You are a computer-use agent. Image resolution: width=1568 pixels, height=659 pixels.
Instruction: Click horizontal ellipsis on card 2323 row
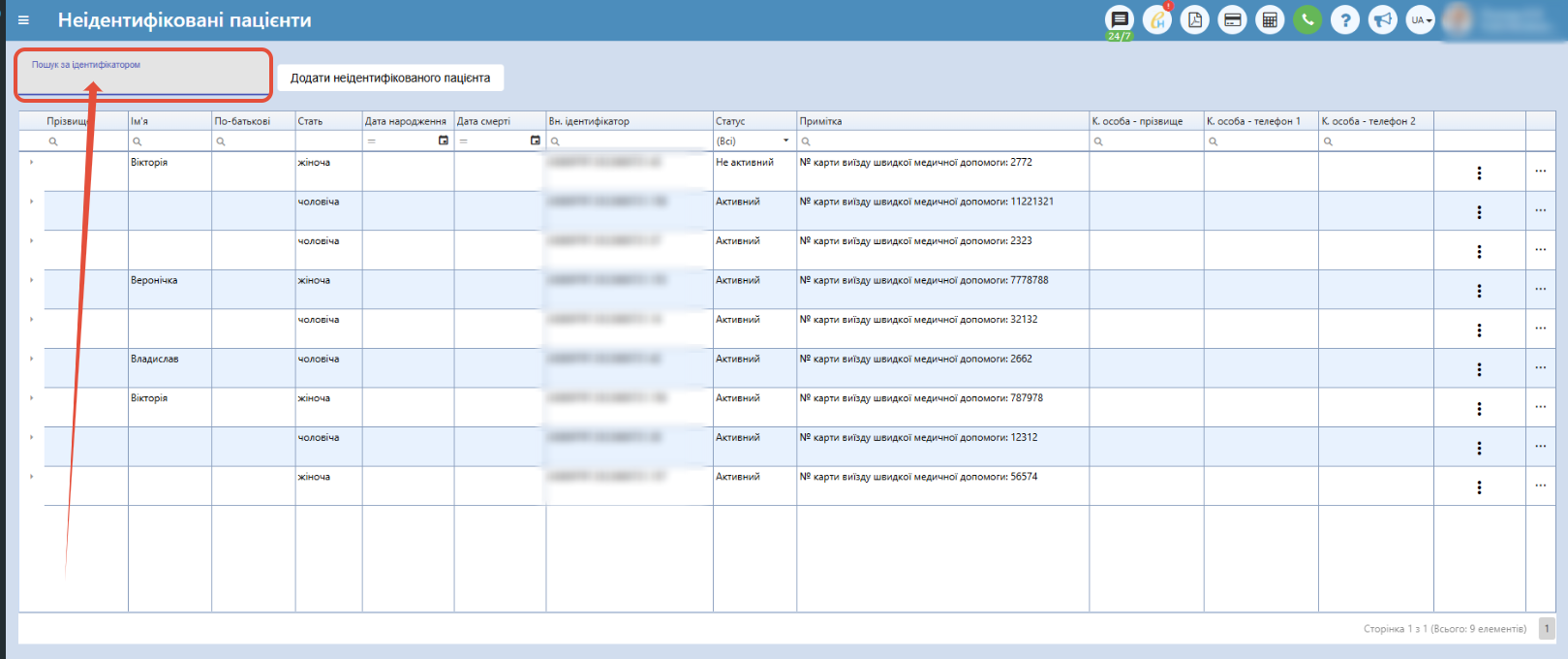coord(1541,250)
